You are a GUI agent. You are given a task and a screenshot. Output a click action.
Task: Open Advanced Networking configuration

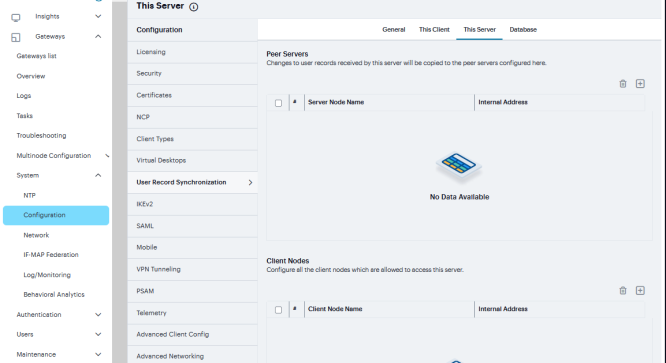(x=192, y=356)
